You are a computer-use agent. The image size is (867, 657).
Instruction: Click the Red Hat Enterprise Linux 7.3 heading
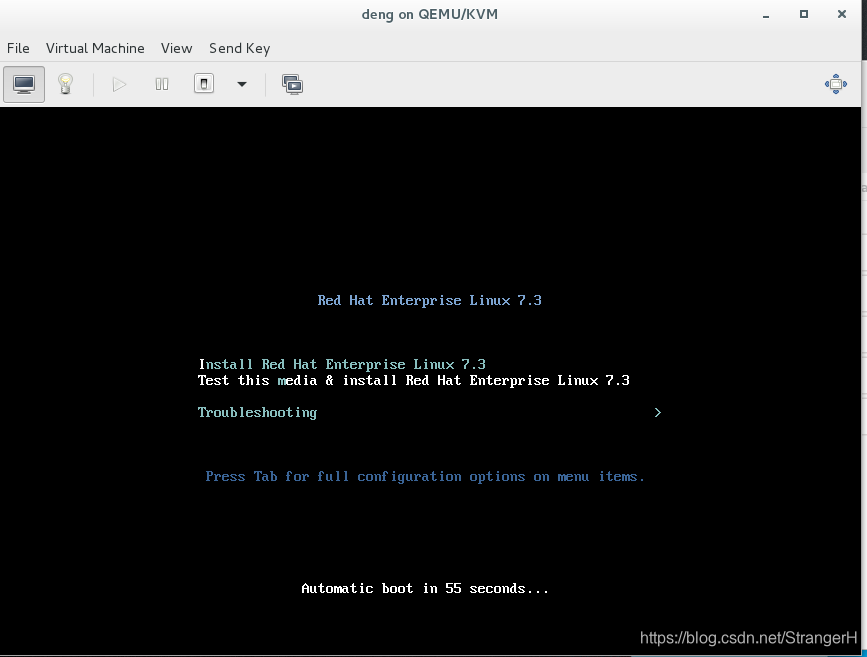coord(430,300)
